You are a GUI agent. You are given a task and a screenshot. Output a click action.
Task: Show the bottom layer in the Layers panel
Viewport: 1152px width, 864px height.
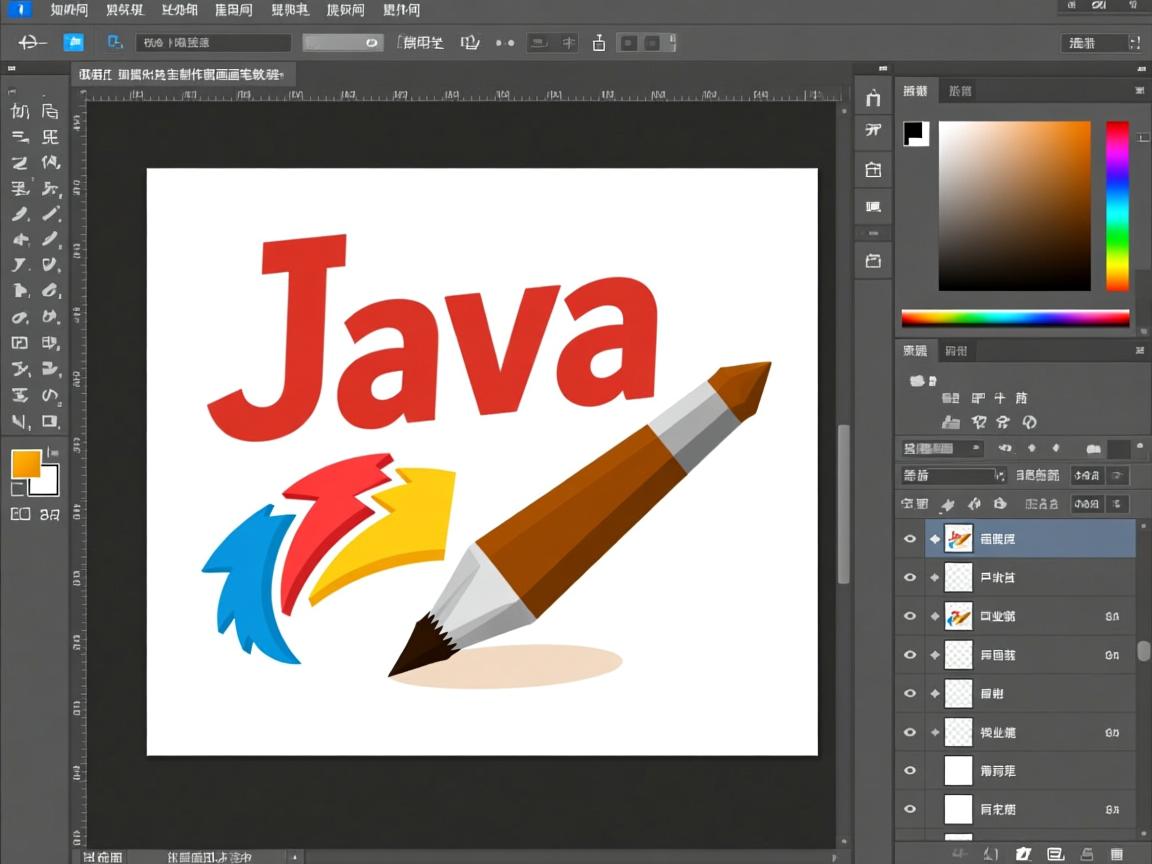[x=910, y=809]
